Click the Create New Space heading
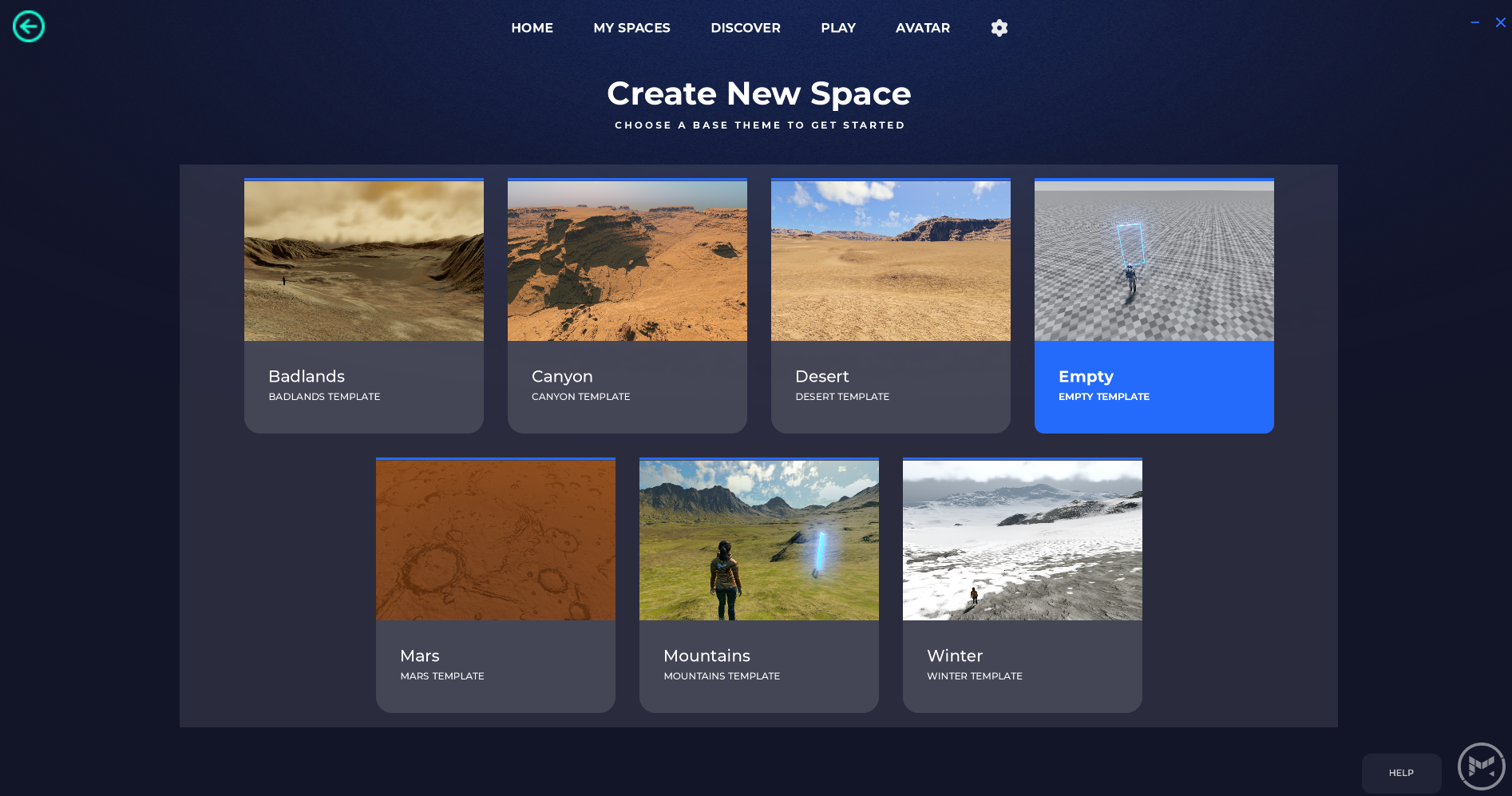1512x796 pixels. pyautogui.click(x=759, y=93)
